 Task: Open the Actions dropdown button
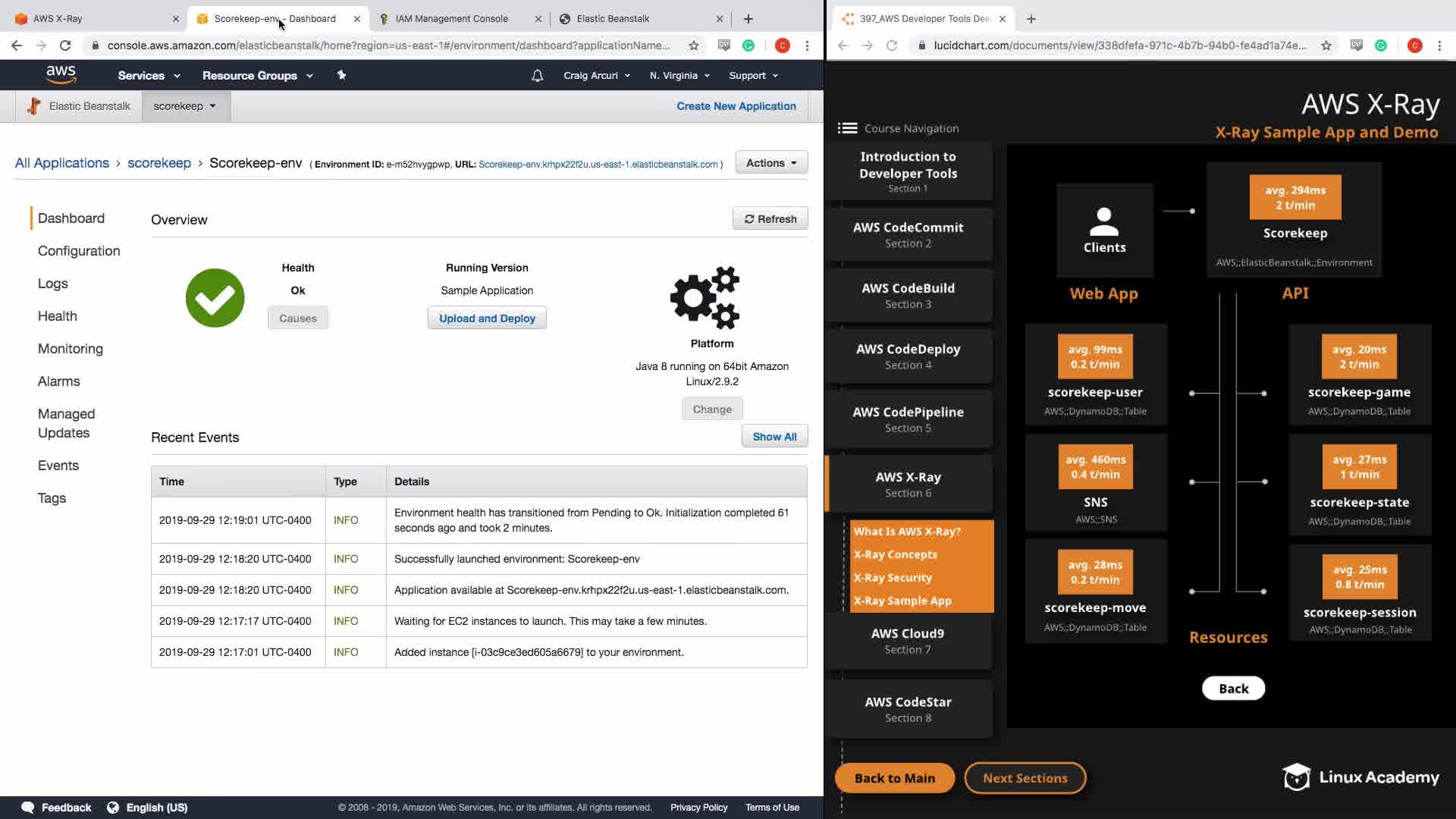pyautogui.click(x=770, y=162)
